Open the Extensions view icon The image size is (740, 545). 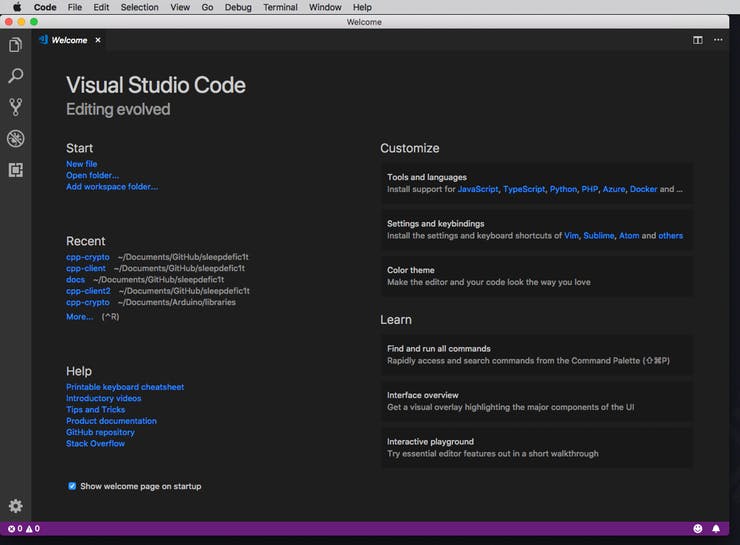tap(15, 170)
